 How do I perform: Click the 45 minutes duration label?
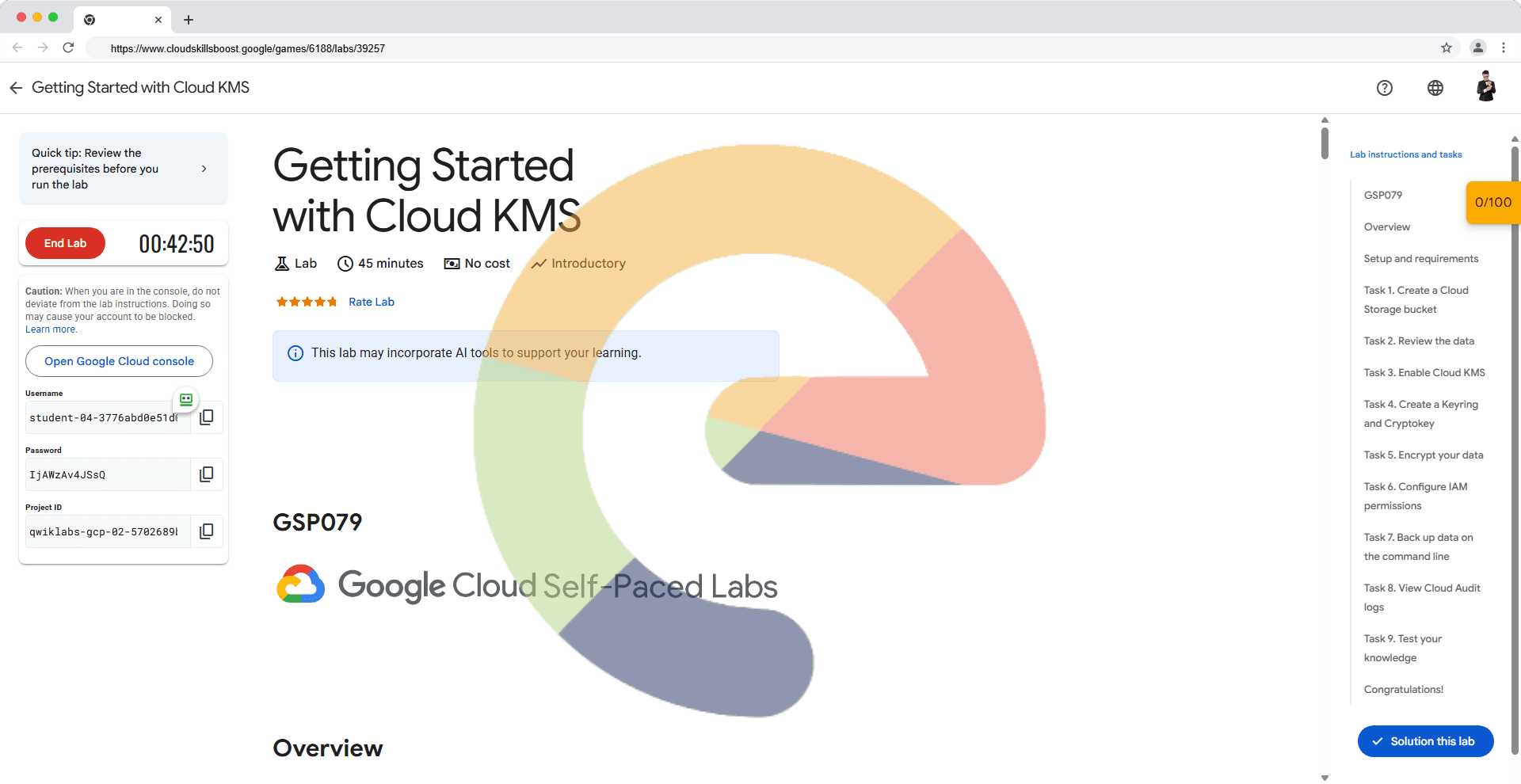click(x=391, y=264)
